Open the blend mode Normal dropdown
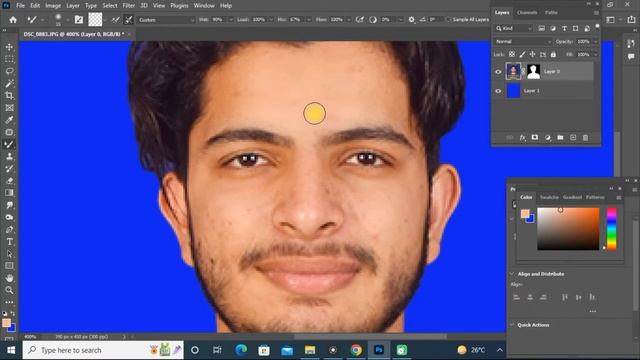 pyautogui.click(x=523, y=42)
